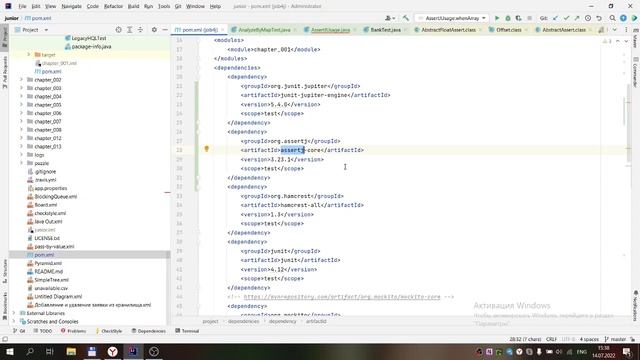Viewport: 640px width, 360px height.
Task: Open the Git tool window
Action: point(19,331)
